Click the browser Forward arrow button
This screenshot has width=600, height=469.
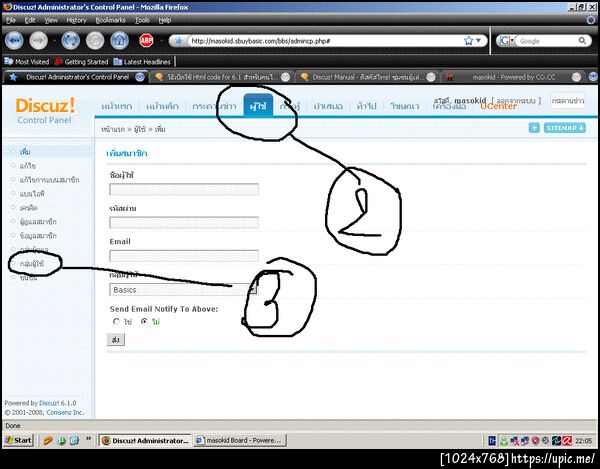39,41
